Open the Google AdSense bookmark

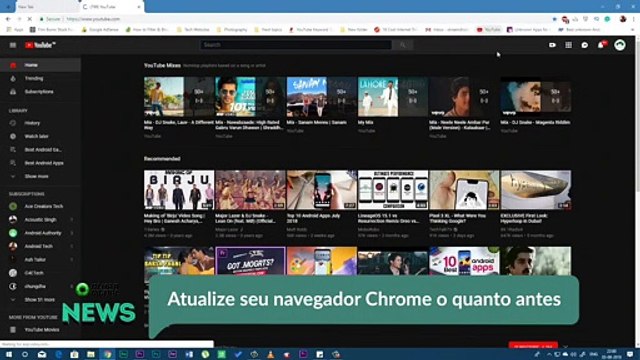click(100, 30)
